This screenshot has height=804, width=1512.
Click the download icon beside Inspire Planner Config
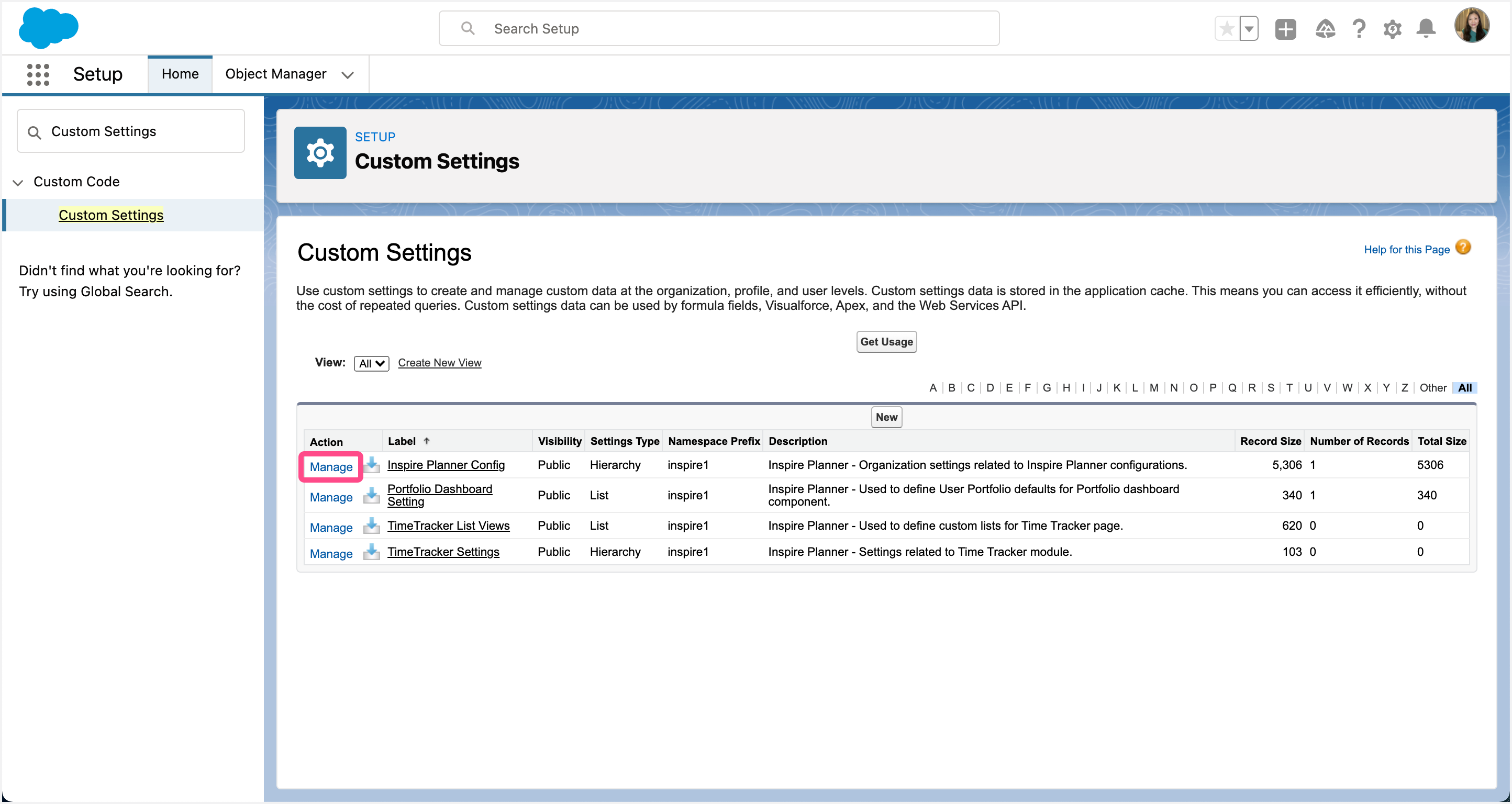[x=372, y=465]
